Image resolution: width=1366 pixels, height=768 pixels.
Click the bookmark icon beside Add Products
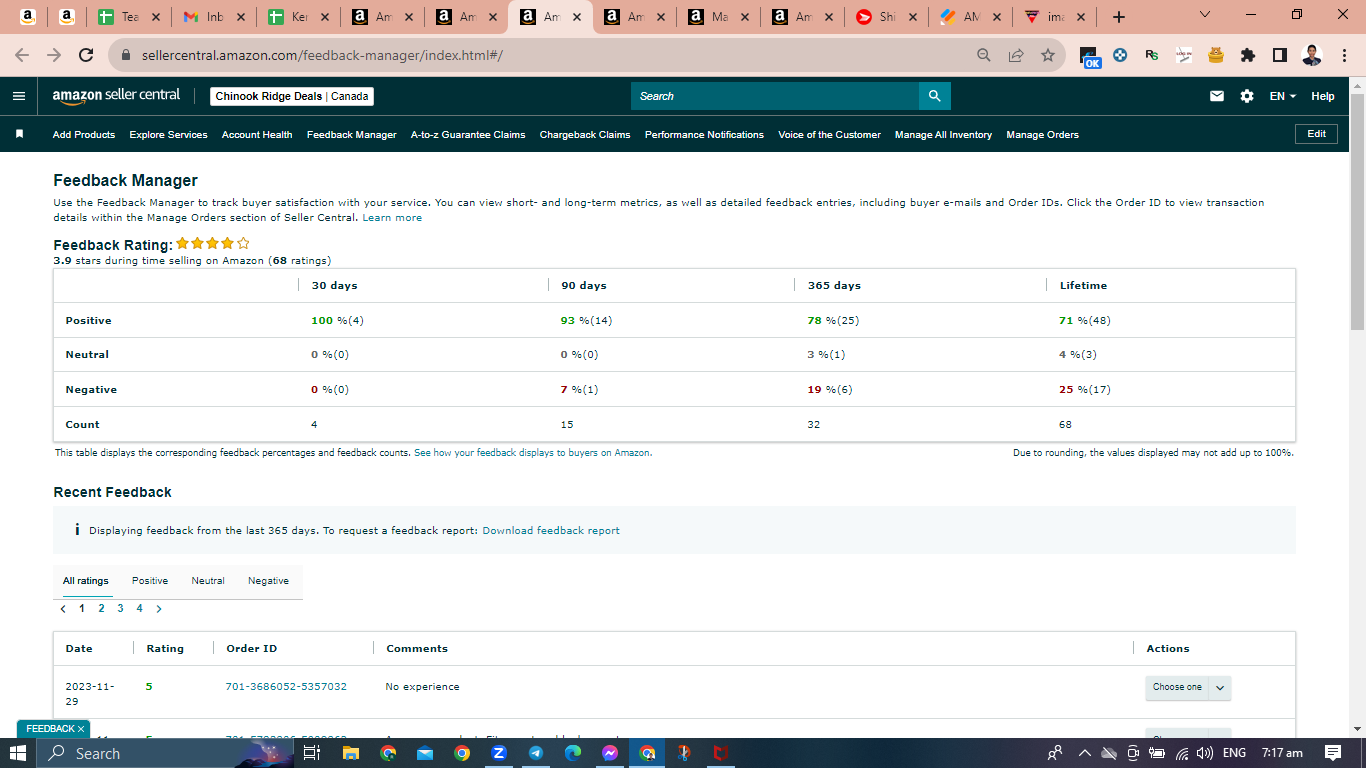tap(19, 134)
